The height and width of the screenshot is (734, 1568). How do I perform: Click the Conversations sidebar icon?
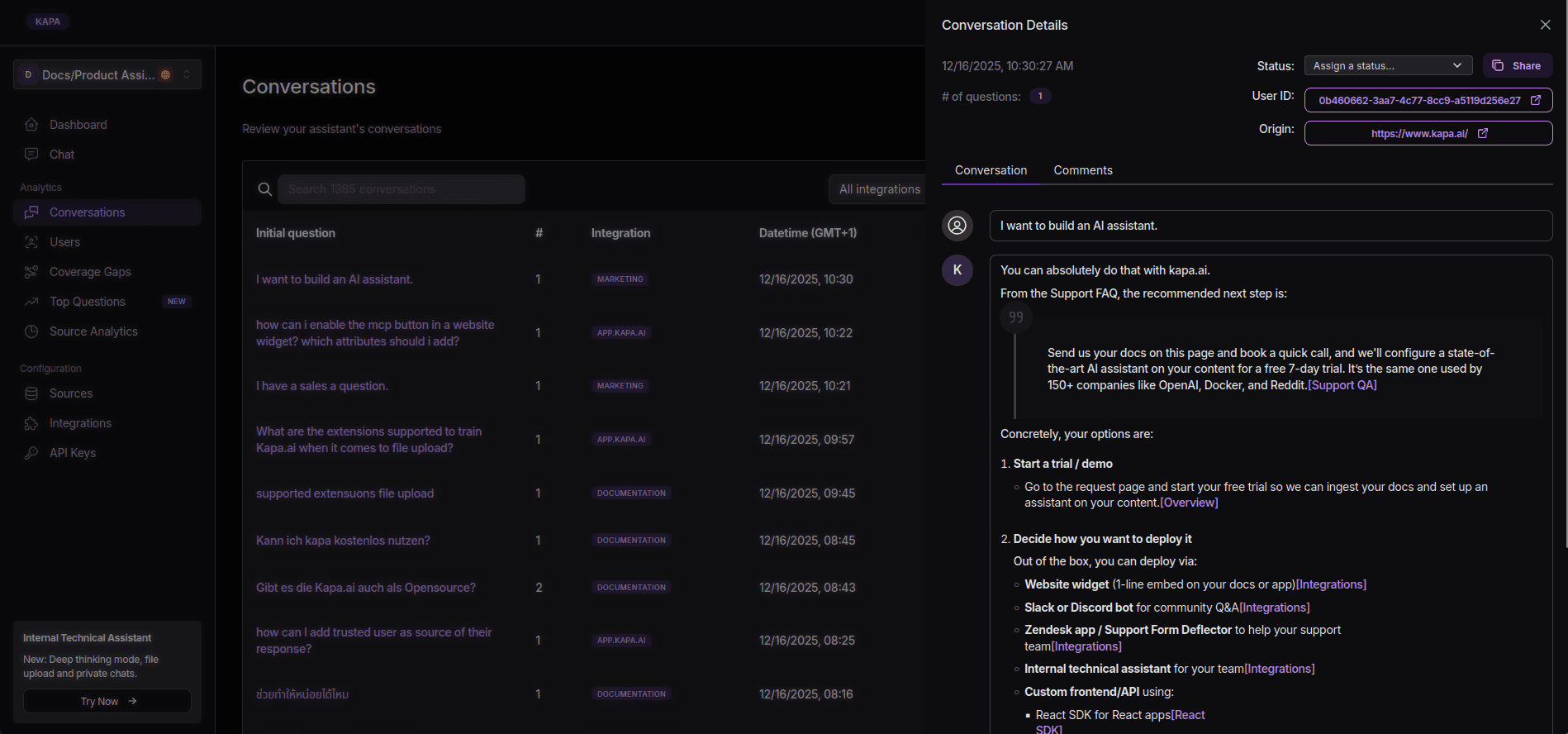click(x=31, y=212)
